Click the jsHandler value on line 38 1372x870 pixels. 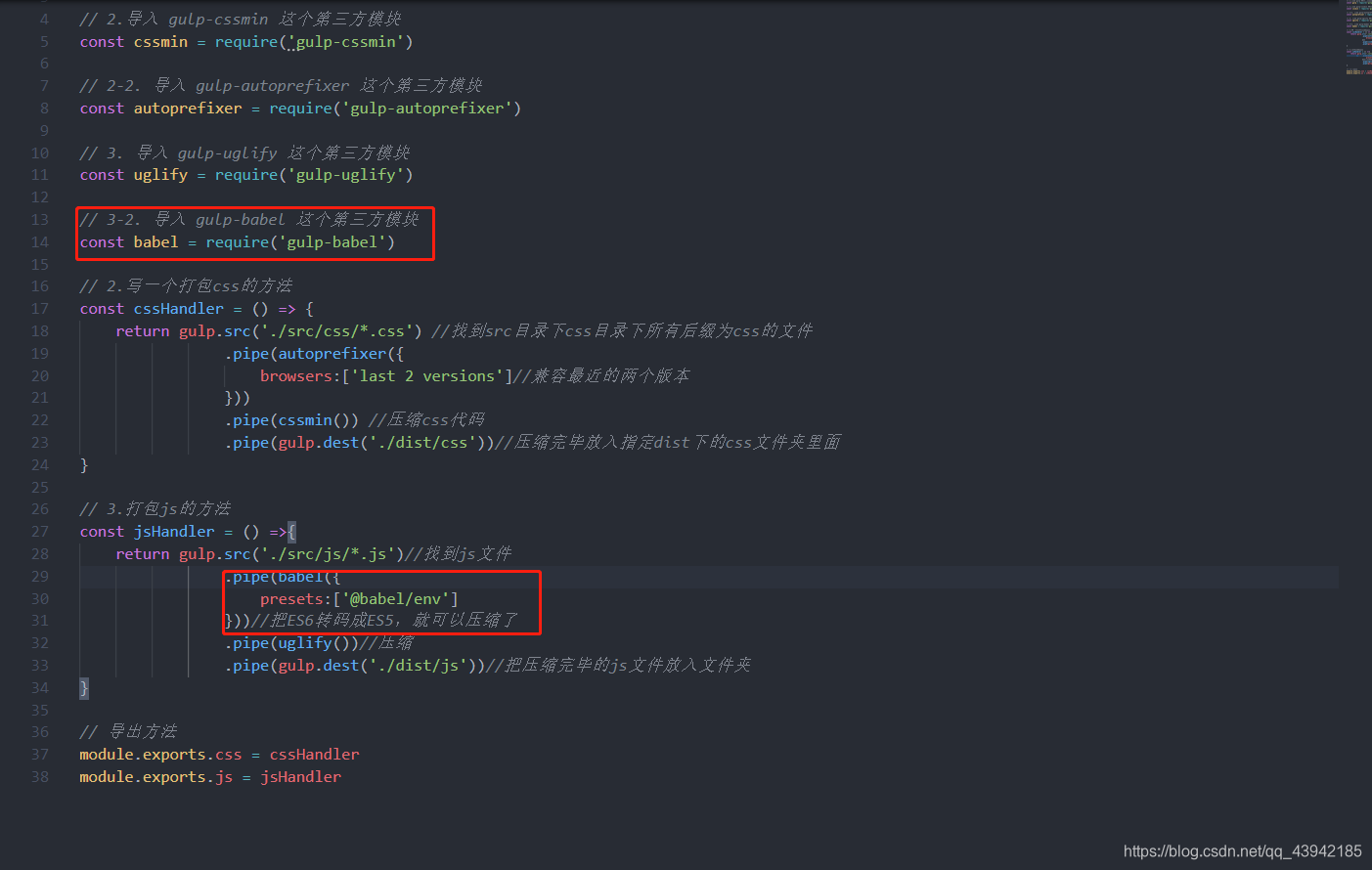click(300, 777)
